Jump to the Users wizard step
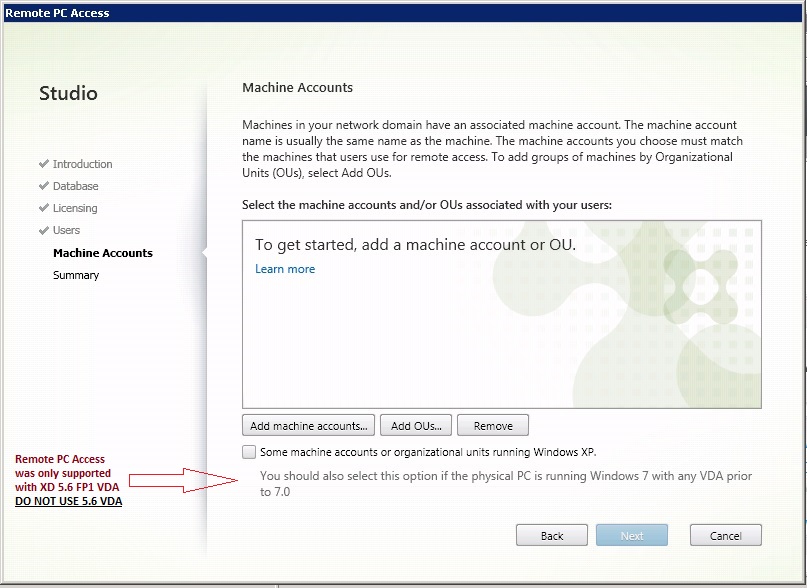This screenshot has height=588, width=807. click(66, 230)
